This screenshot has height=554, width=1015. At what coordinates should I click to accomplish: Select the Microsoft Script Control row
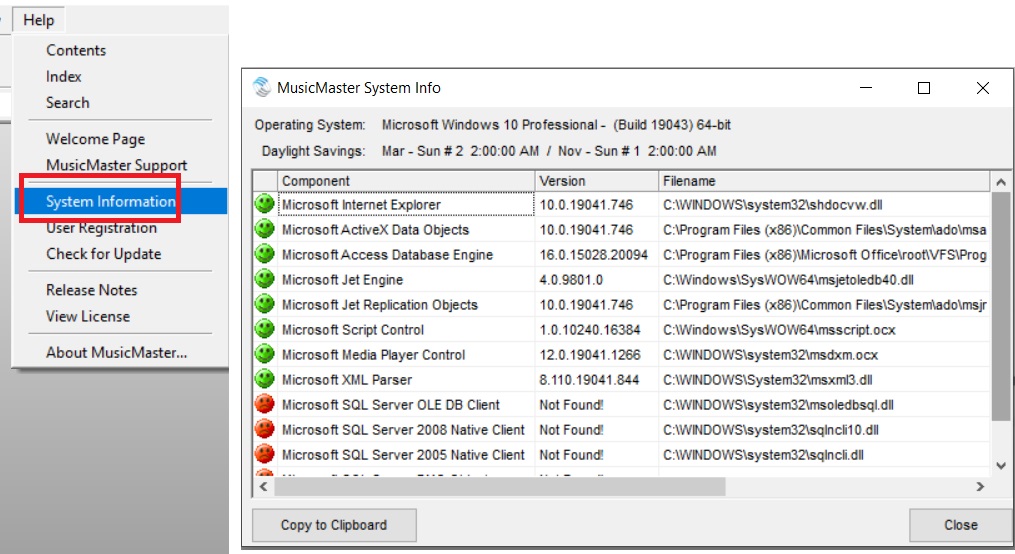621,329
